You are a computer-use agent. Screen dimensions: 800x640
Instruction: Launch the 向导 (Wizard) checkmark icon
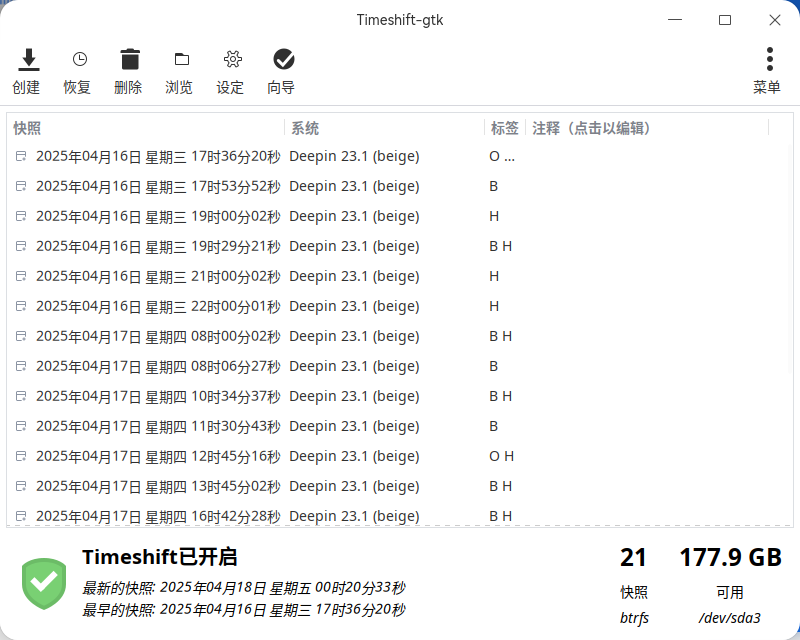click(284, 59)
